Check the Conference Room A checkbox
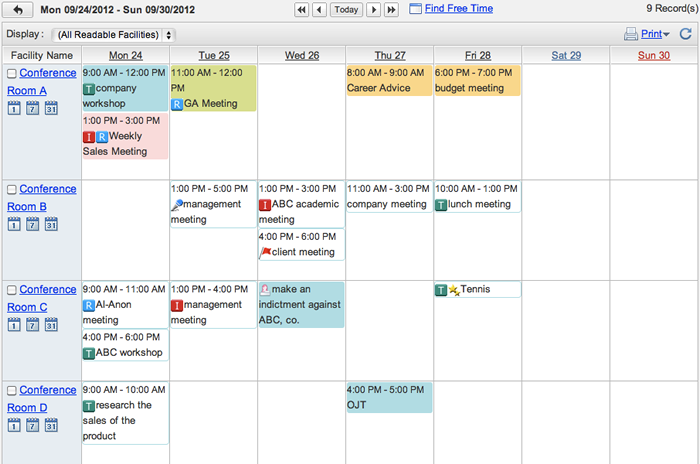 click(12, 73)
